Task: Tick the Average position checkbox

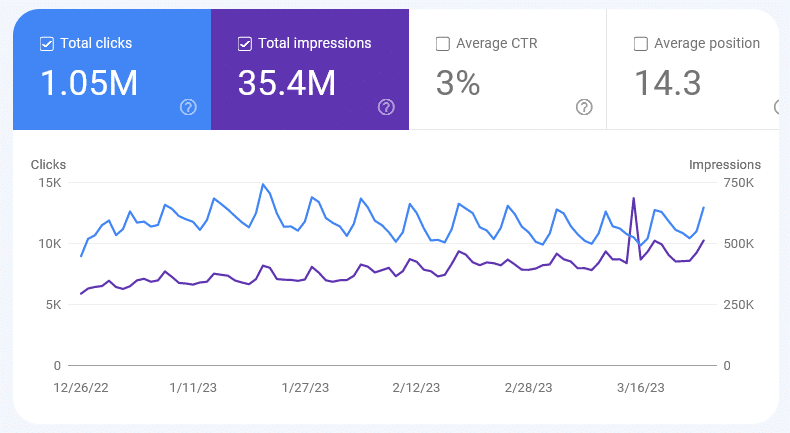Action: click(641, 44)
